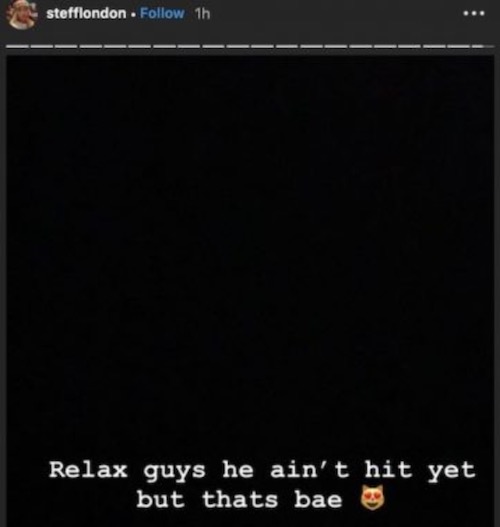Select the third story progress segment

pos(66,46)
